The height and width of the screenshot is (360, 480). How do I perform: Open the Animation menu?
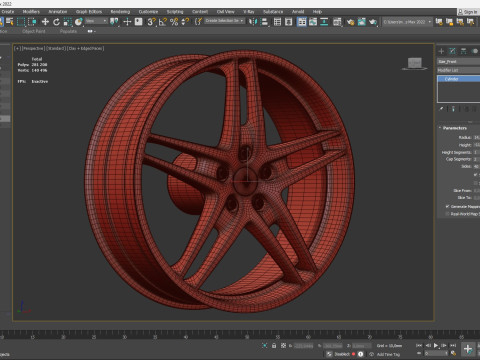(x=58, y=12)
